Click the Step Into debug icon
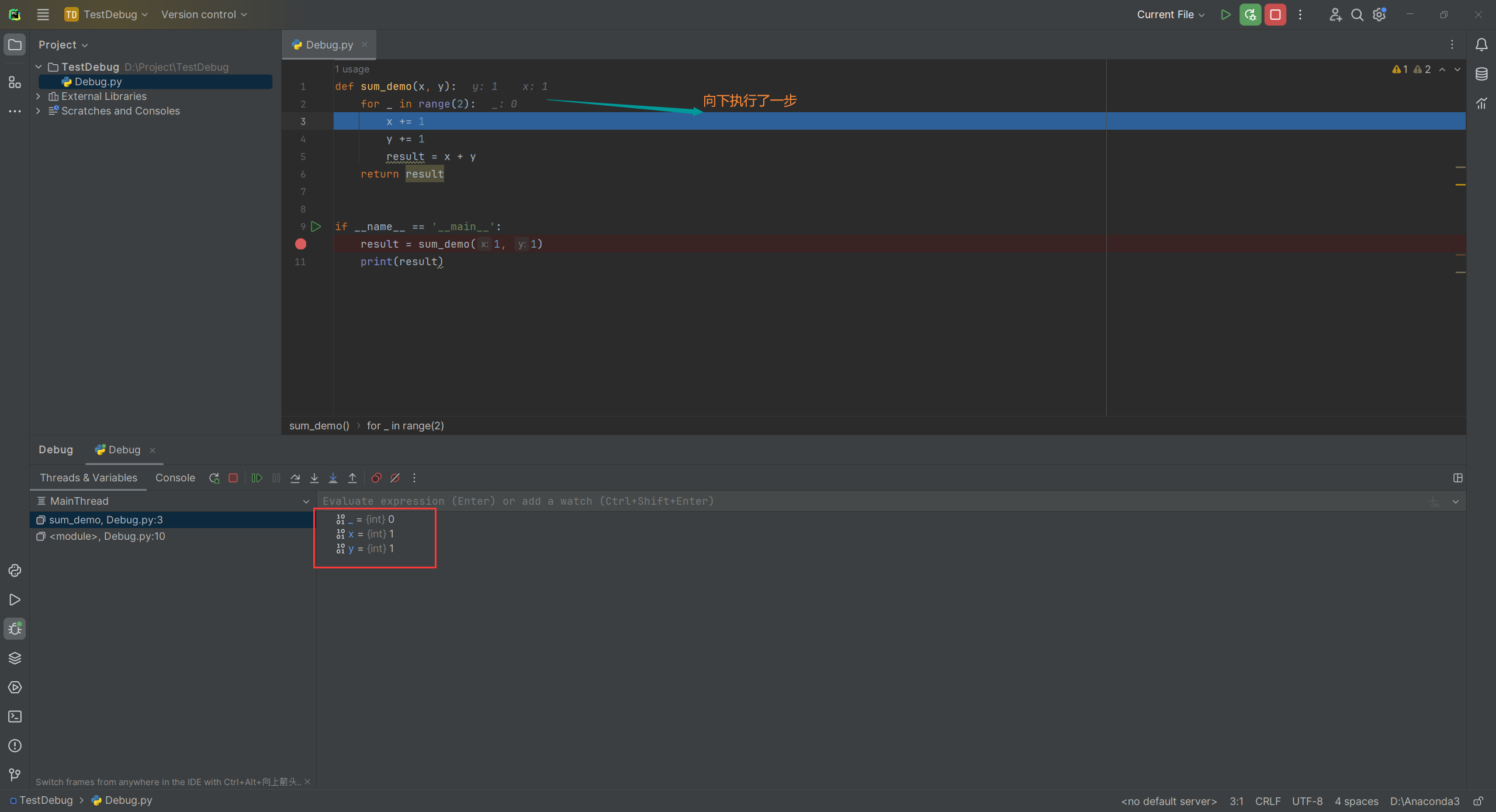 click(314, 478)
